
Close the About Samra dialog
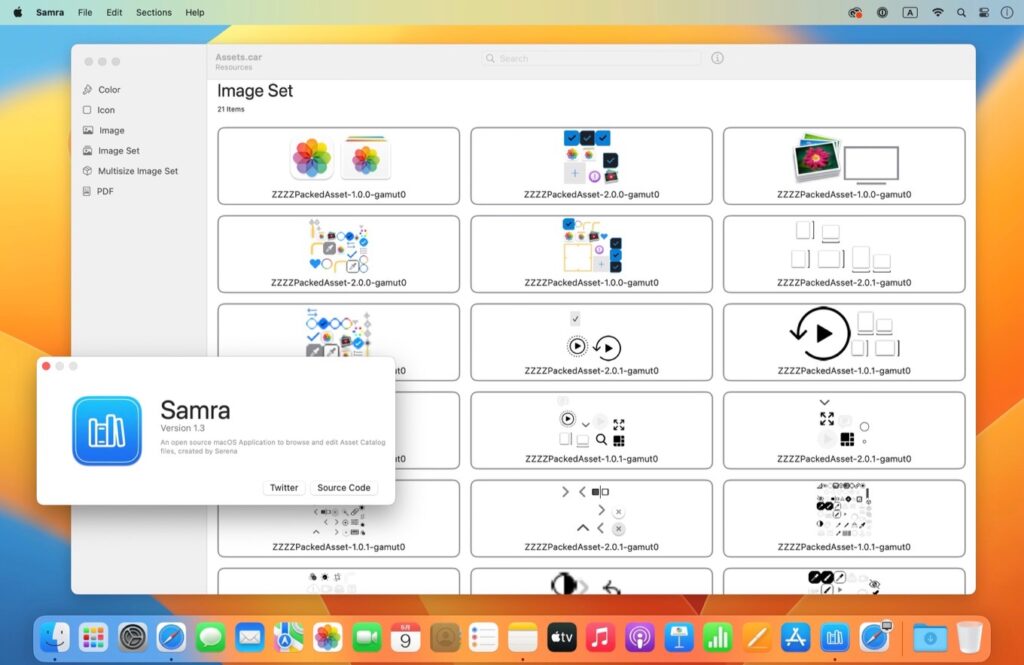pyautogui.click(x=45, y=366)
